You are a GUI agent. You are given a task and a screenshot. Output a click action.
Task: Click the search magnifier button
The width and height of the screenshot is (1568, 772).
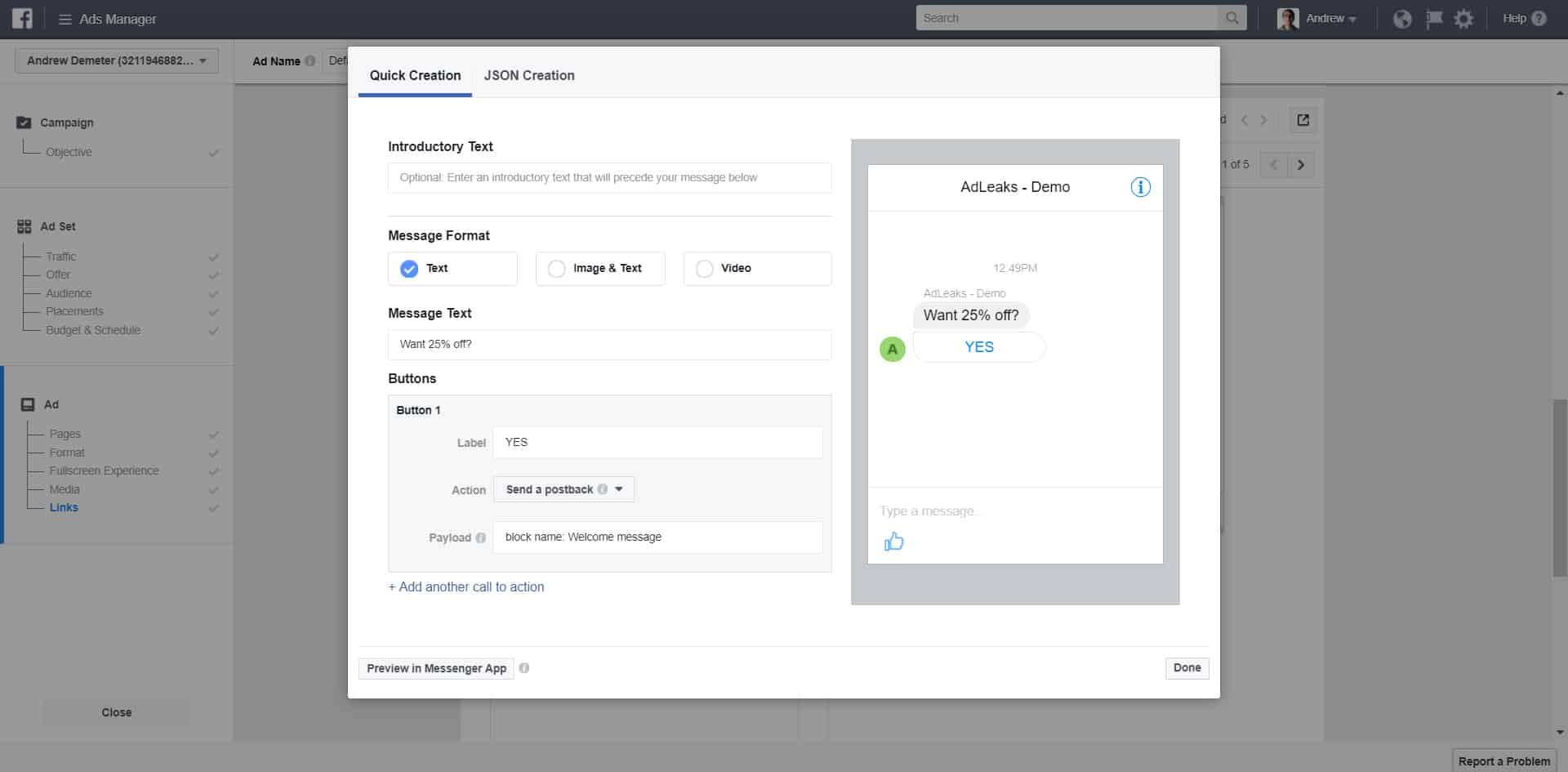click(x=1232, y=18)
